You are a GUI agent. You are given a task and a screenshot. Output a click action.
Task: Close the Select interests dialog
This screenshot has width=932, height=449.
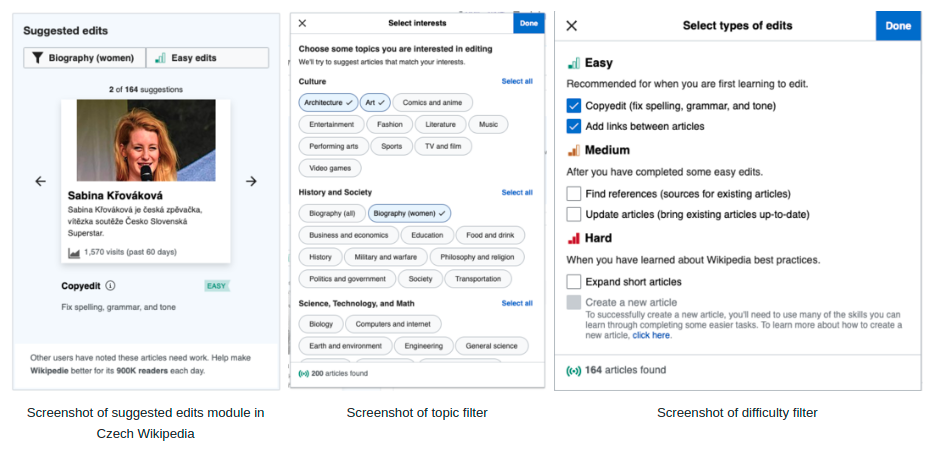[303, 23]
